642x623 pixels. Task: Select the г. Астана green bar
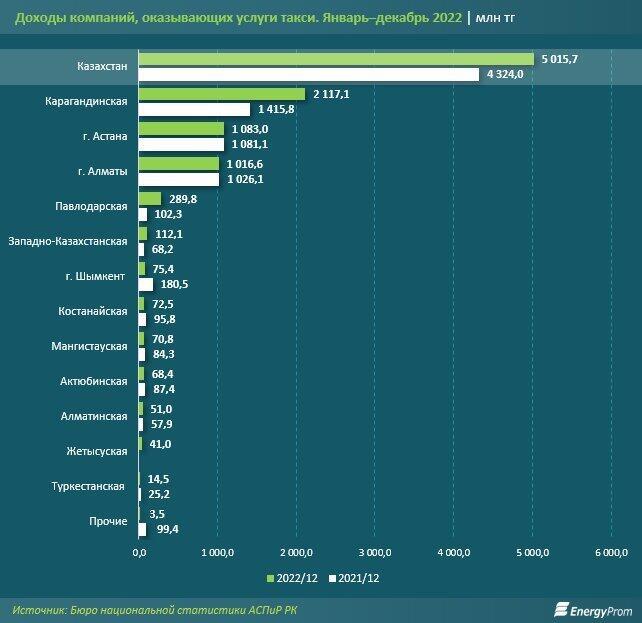181,129
